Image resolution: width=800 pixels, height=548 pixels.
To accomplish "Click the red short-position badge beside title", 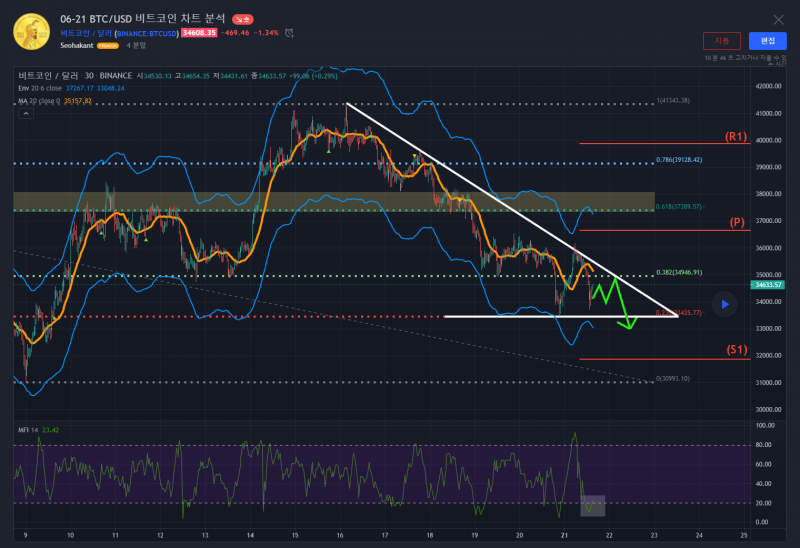I will (243, 19).
